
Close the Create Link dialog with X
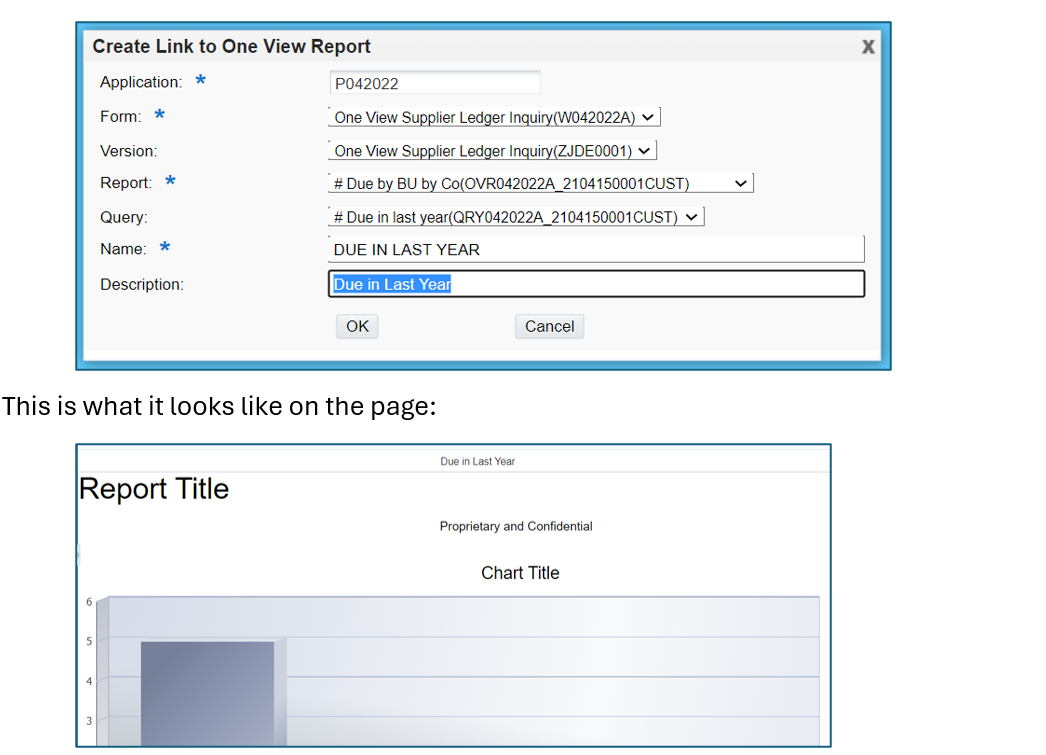tap(868, 47)
